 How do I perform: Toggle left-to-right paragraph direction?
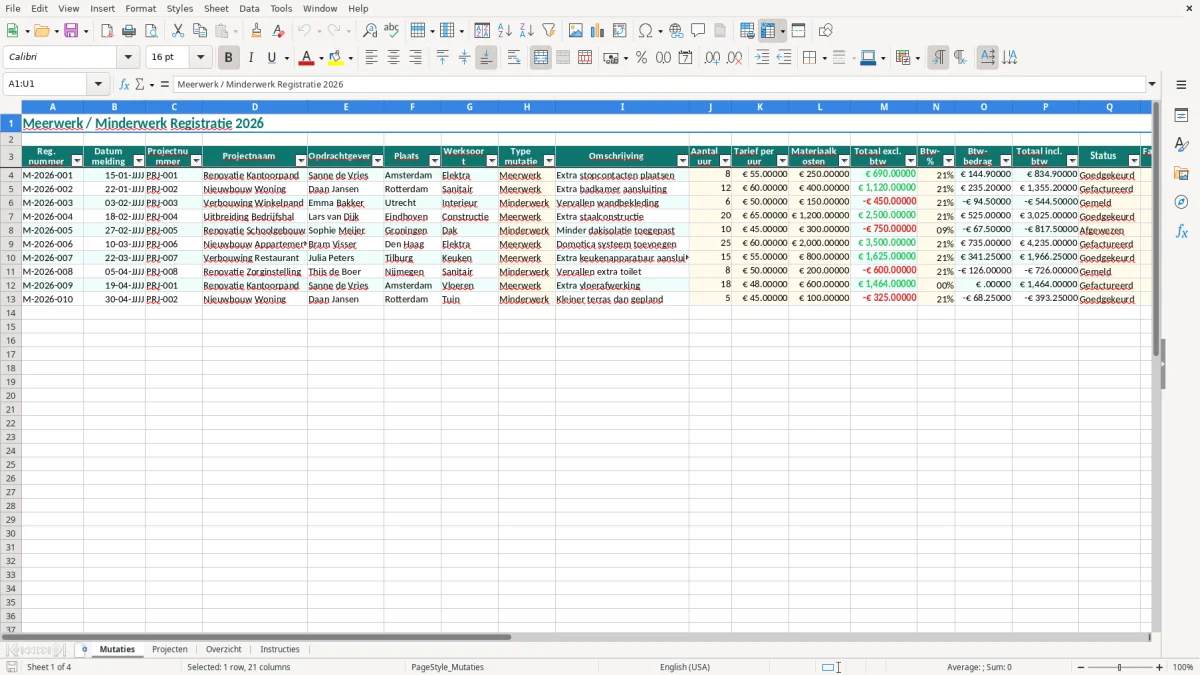click(x=938, y=58)
